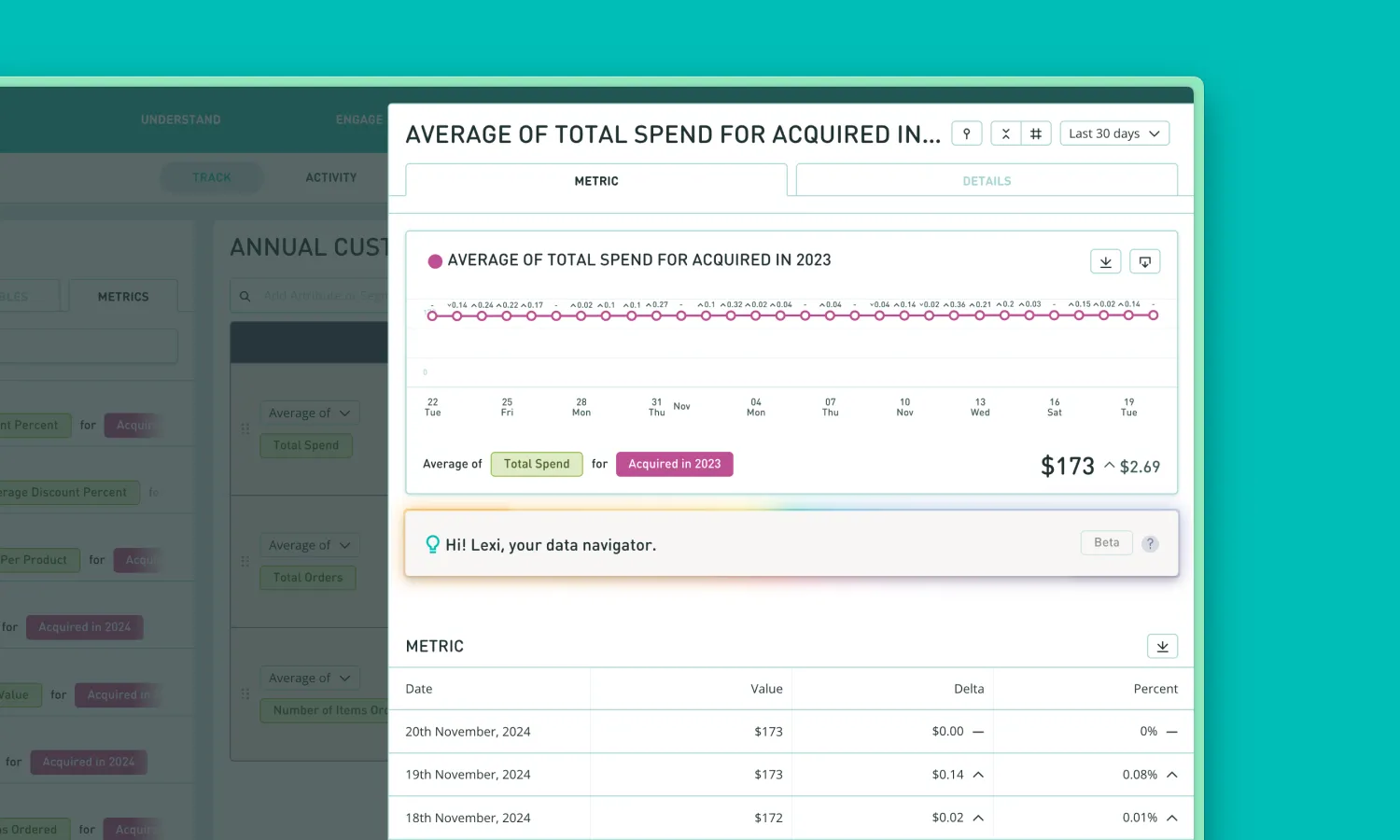Viewport: 1400px width, 840px height.
Task: Select the METRICS tab in background sidebar
Action: pos(123,297)
